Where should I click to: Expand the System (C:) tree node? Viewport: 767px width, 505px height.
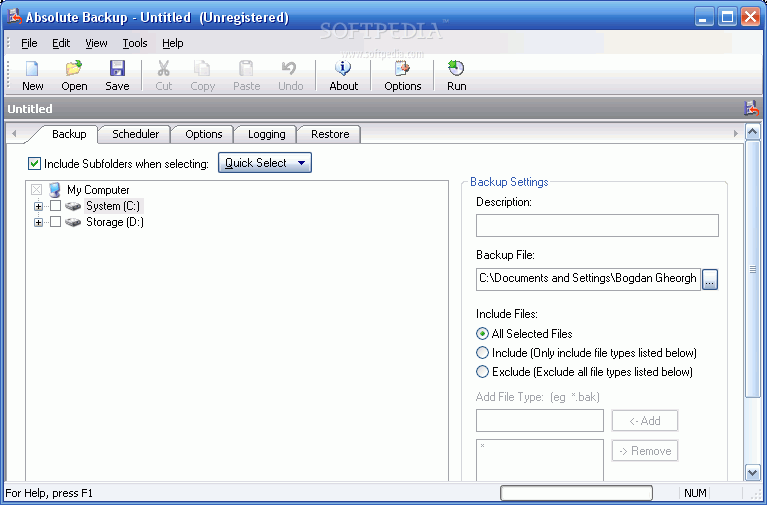38,207
